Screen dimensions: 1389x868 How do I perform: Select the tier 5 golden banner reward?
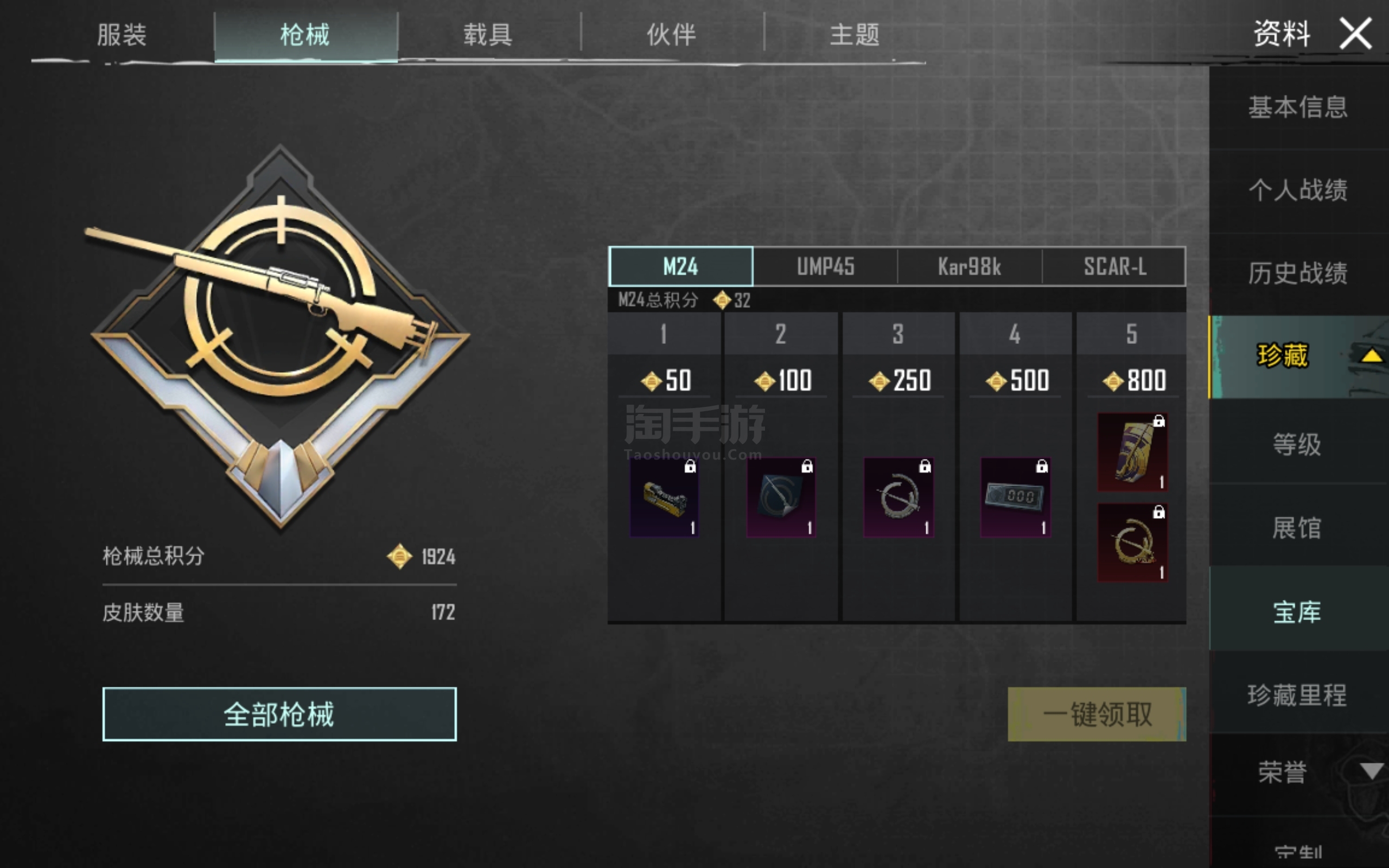(x=1132, y=452)
